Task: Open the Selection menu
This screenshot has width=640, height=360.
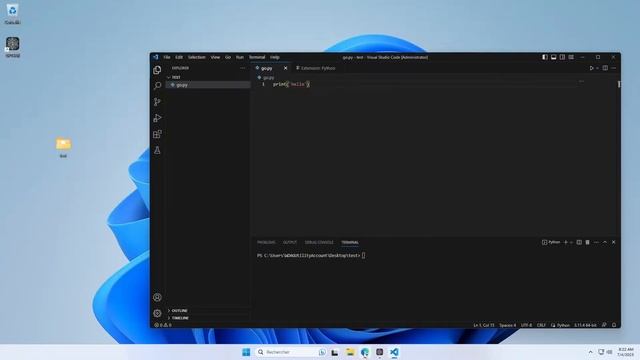Action: [x=197, y=57]
